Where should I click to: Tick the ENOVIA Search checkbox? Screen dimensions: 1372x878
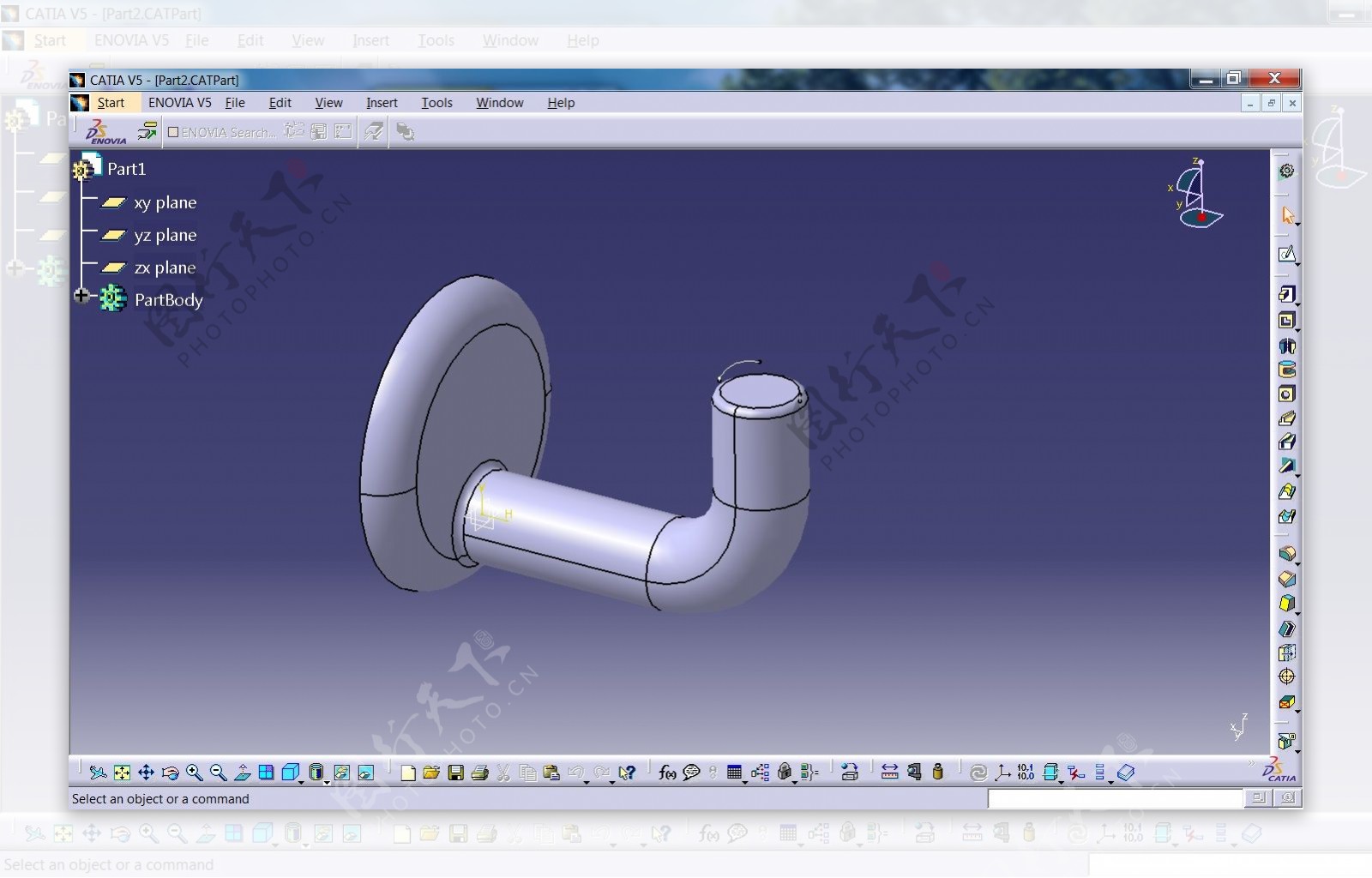(173, 132)
